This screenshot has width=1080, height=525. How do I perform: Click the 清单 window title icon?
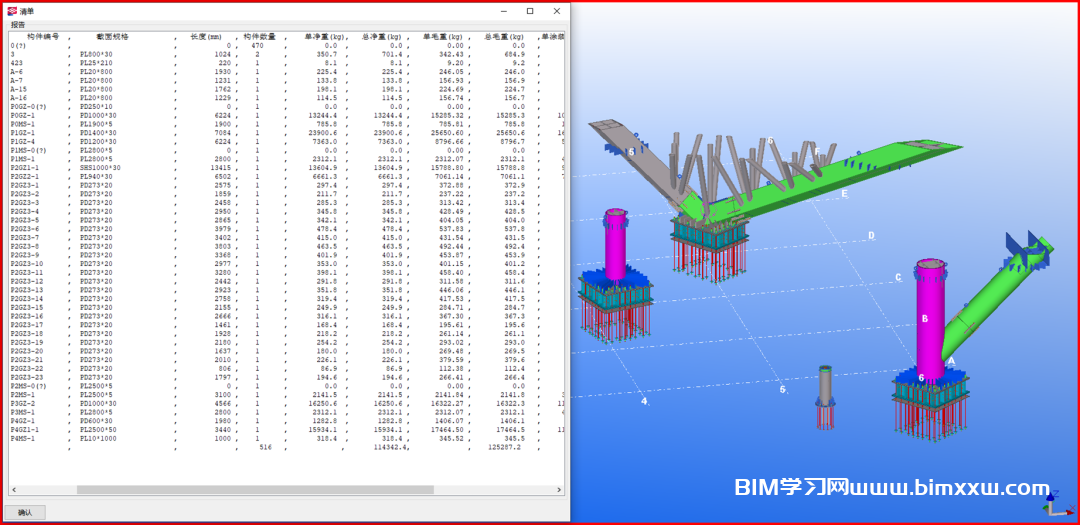point(12,10)
